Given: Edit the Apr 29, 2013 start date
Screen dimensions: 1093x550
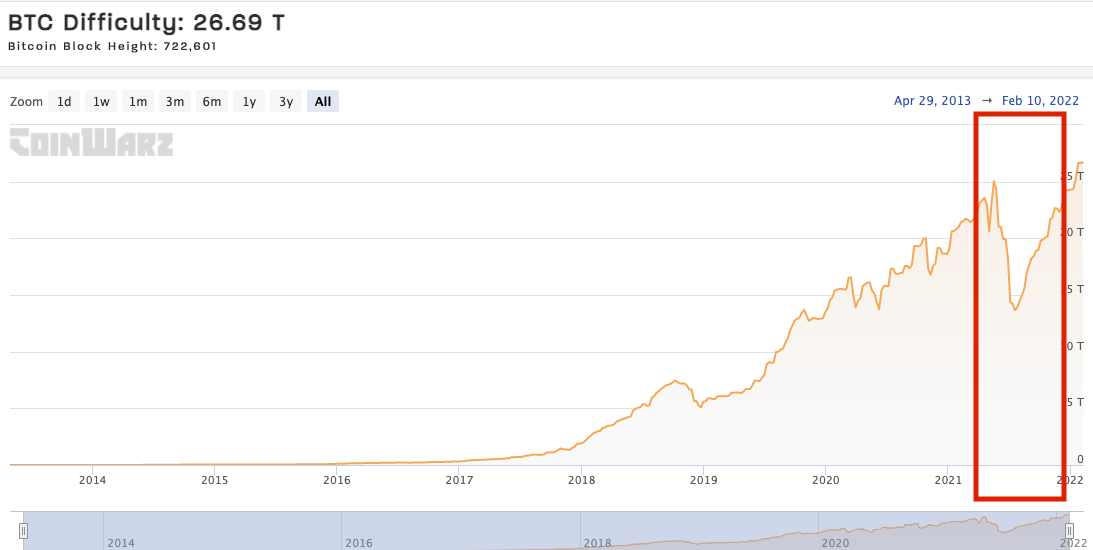Looking at the screenshot, I should (x=932, y=101).
